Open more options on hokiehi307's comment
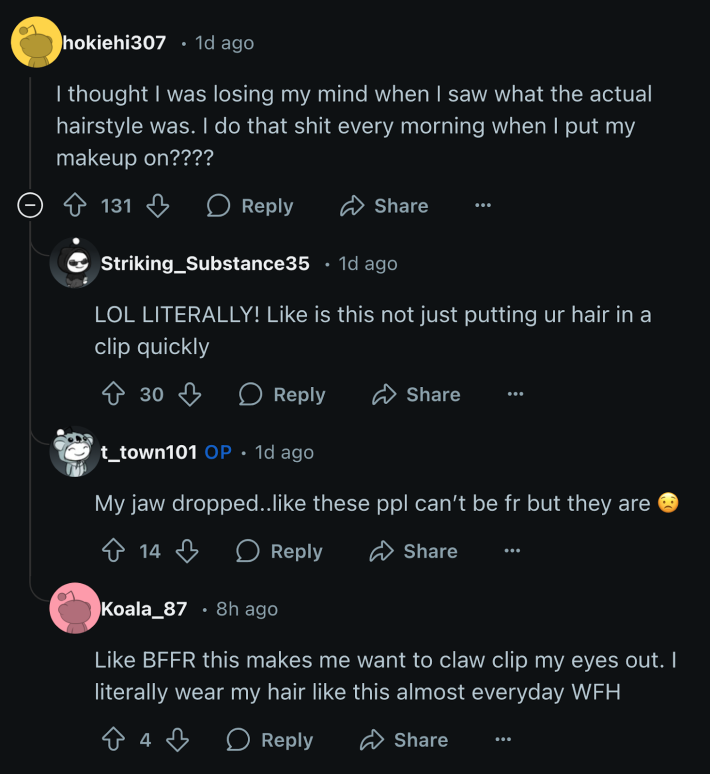Viewport: 710px width, 774px height. click(x=483, y=206)
